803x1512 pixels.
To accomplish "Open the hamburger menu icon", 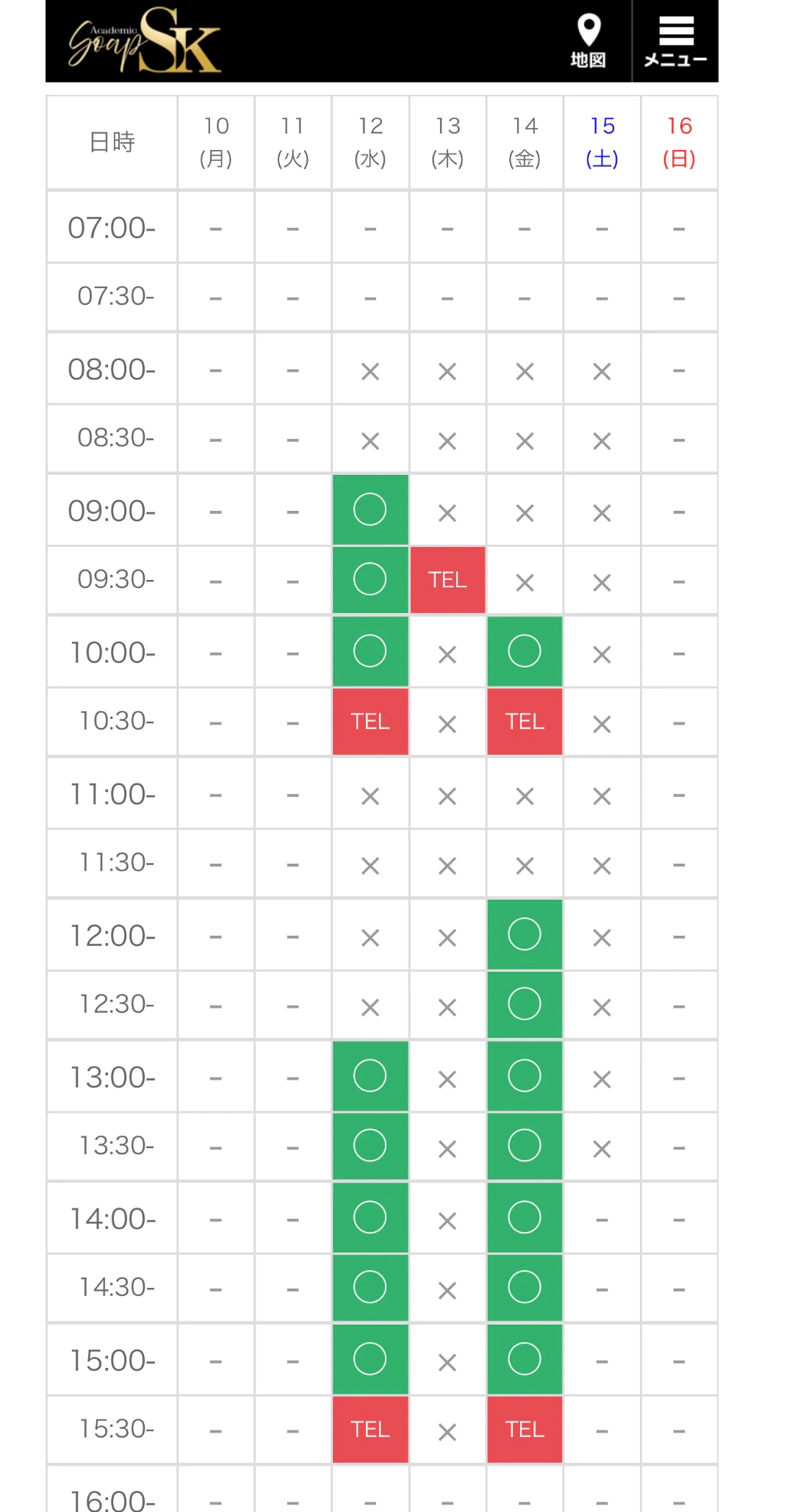I will point(676,40).
